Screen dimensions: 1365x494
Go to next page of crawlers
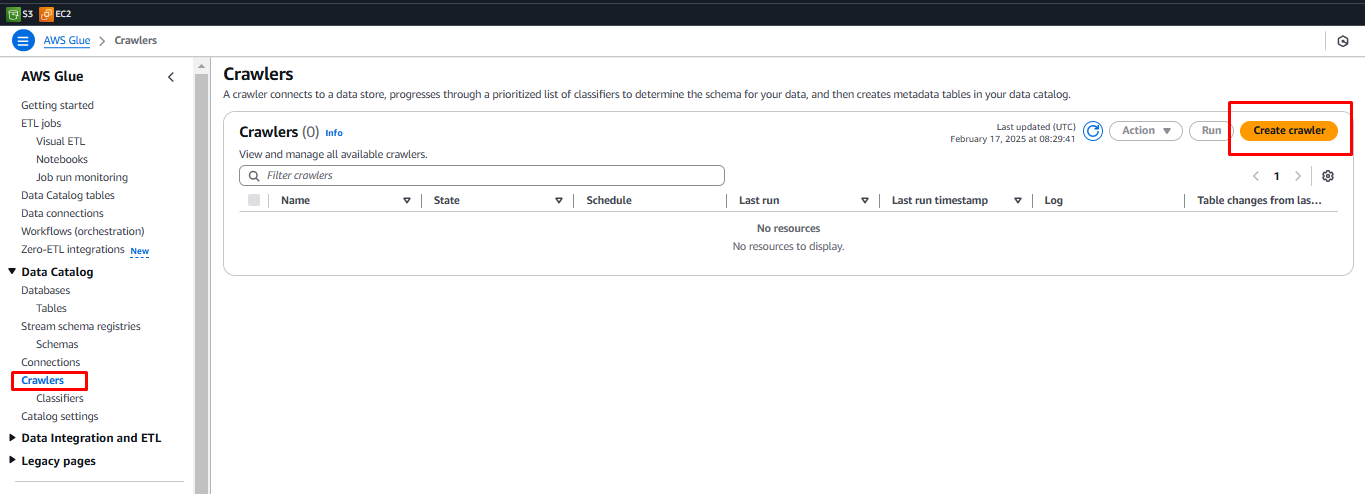(1298, 176)
